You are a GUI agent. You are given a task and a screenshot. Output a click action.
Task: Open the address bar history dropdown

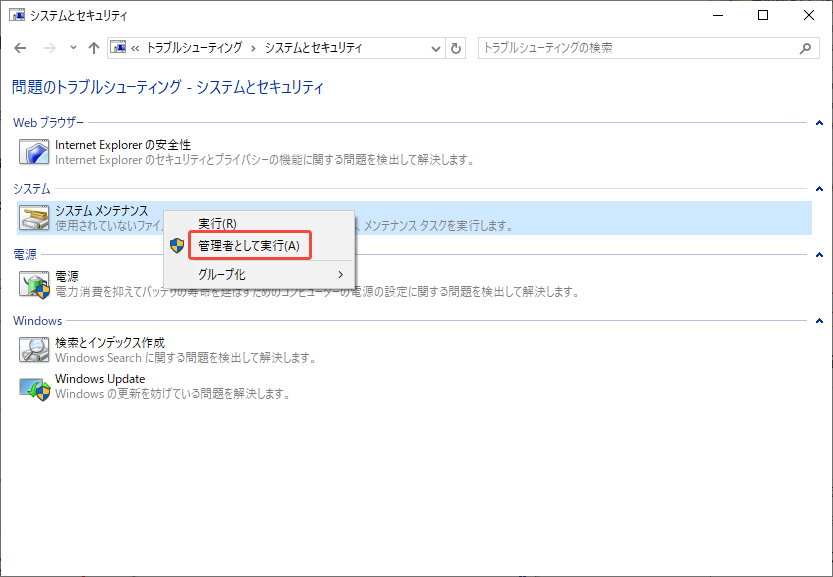pos(435,47)
